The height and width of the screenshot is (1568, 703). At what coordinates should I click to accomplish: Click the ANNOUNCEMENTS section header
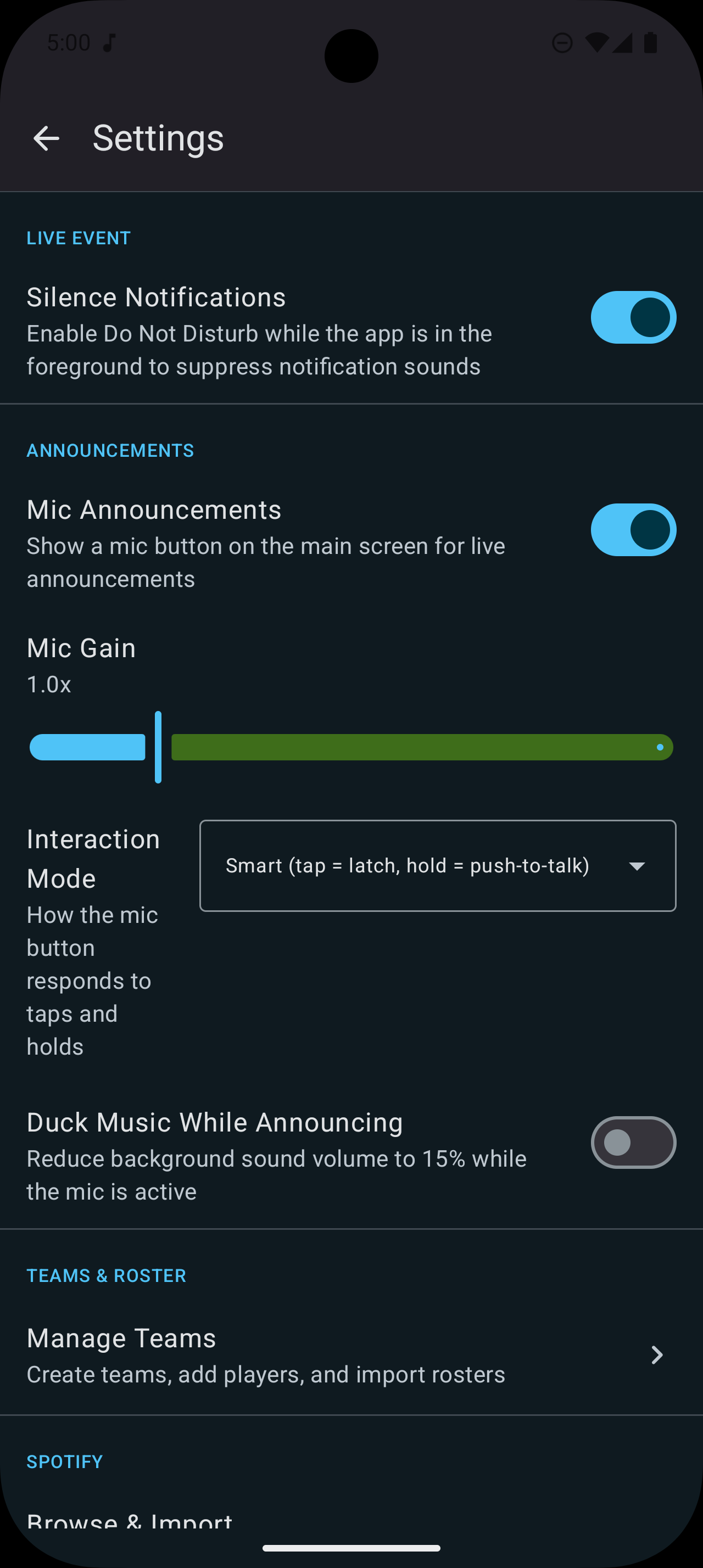[109, 450]
